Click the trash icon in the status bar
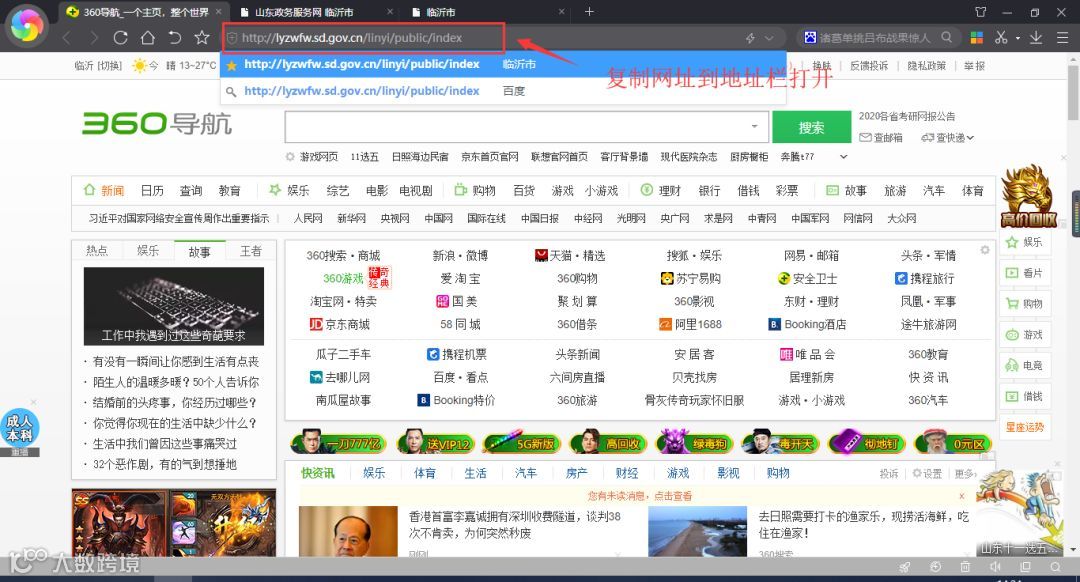 (965, 567)
